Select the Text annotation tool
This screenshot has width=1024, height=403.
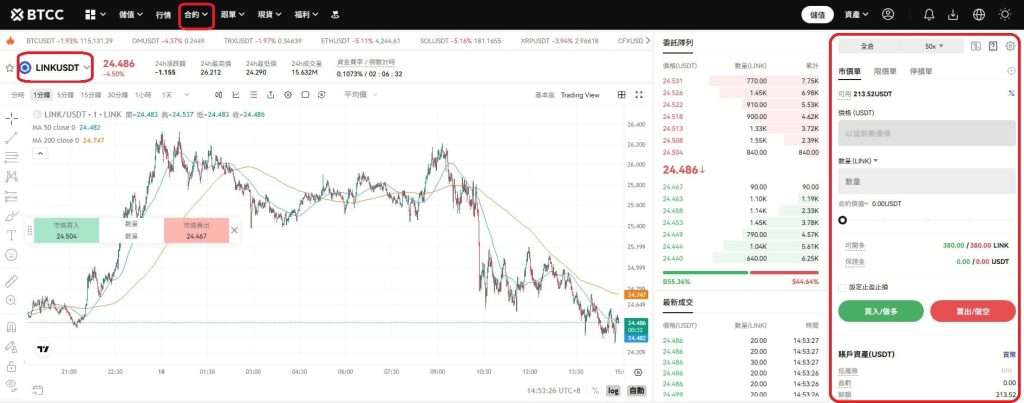(12, 235)
